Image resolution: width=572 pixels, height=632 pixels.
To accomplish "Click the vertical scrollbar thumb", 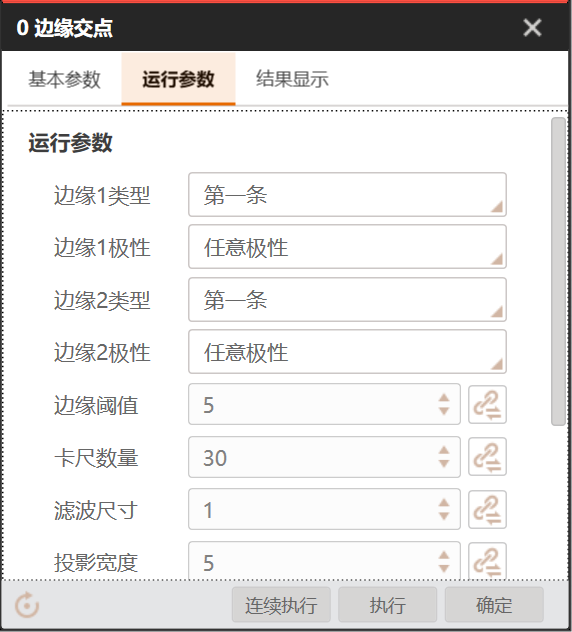I will coord(558,271).
